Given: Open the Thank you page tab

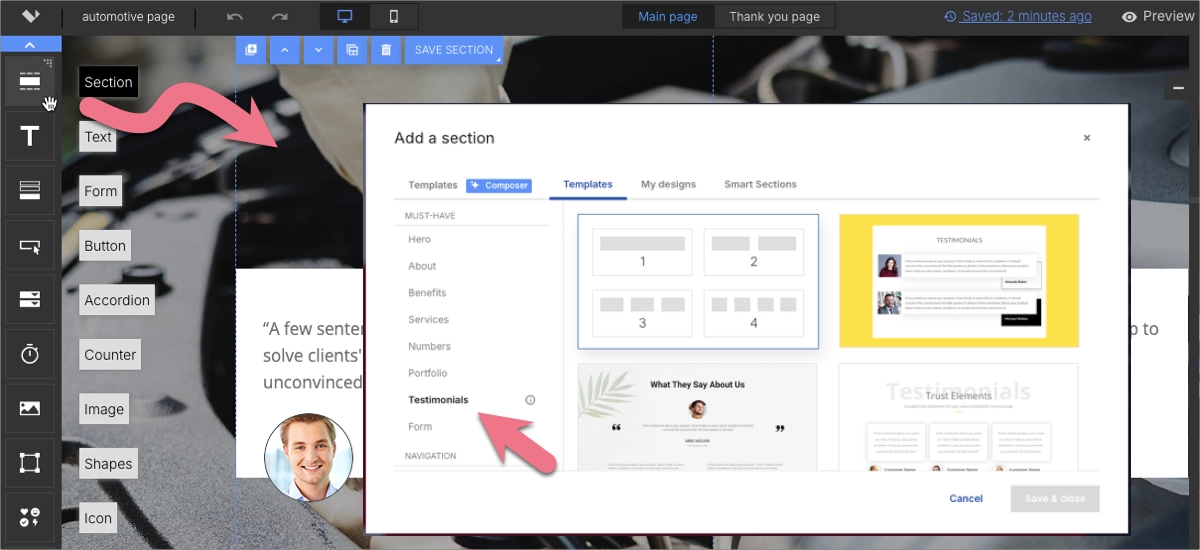Looking at the screenshot, I should pos(775,16).
